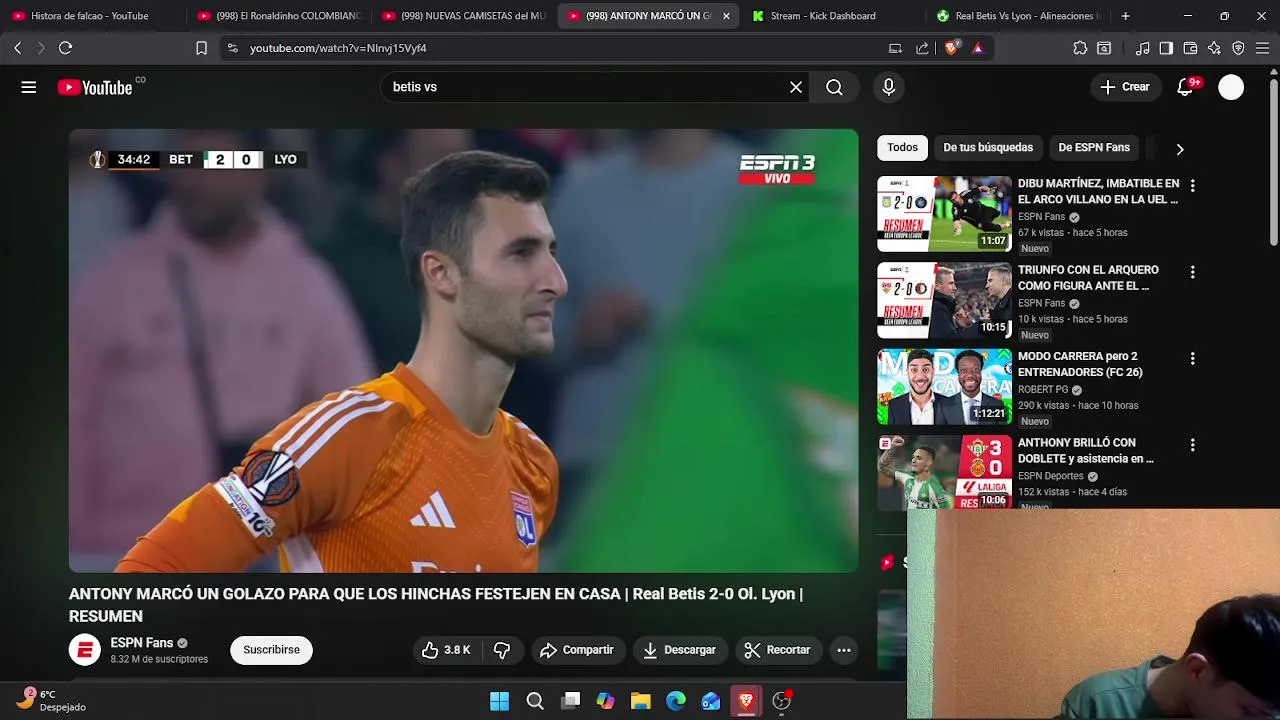Open more video actions menu
This screenshot has width=1280, height=720.
pyautogui.click(x=844, y=650)
